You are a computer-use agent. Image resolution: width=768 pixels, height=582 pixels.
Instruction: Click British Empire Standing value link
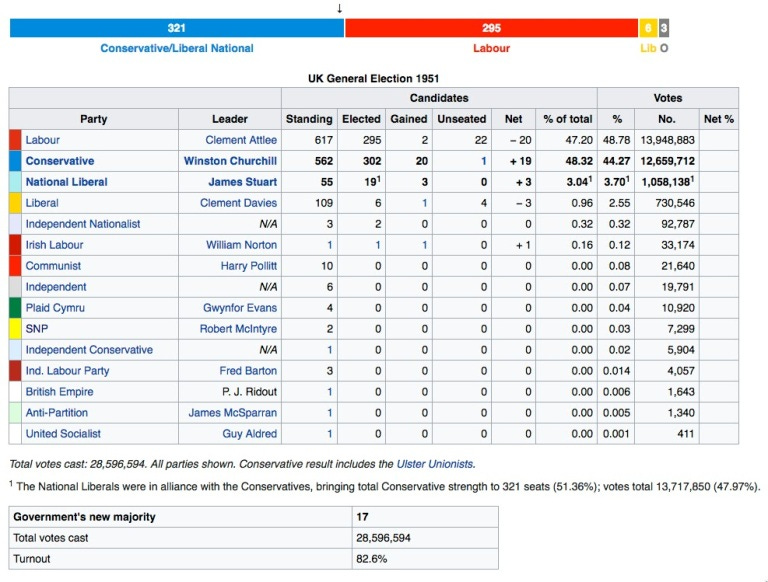point(330,392)
